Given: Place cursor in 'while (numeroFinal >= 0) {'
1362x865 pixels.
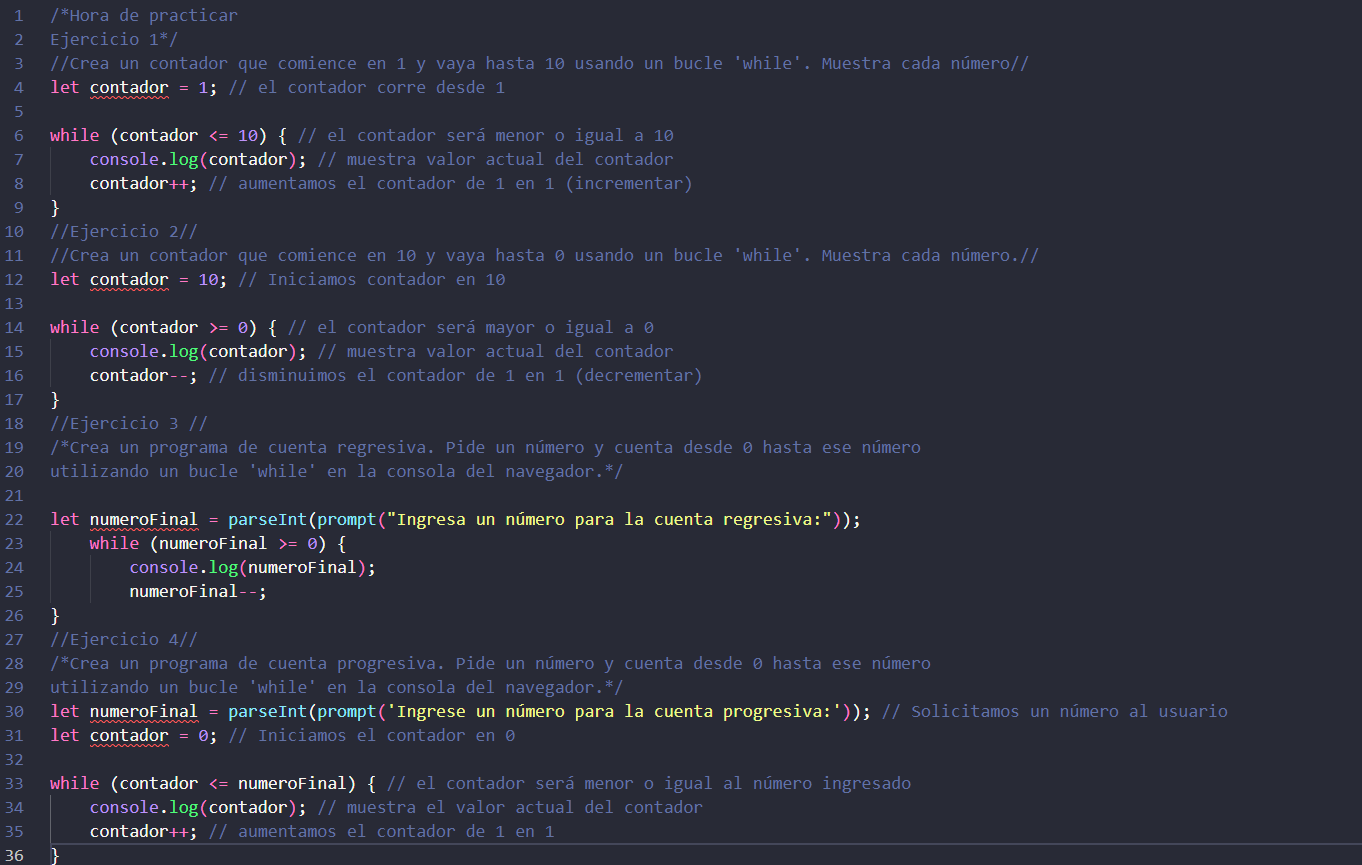Looking at the screenshot, I should coord(217,543).
